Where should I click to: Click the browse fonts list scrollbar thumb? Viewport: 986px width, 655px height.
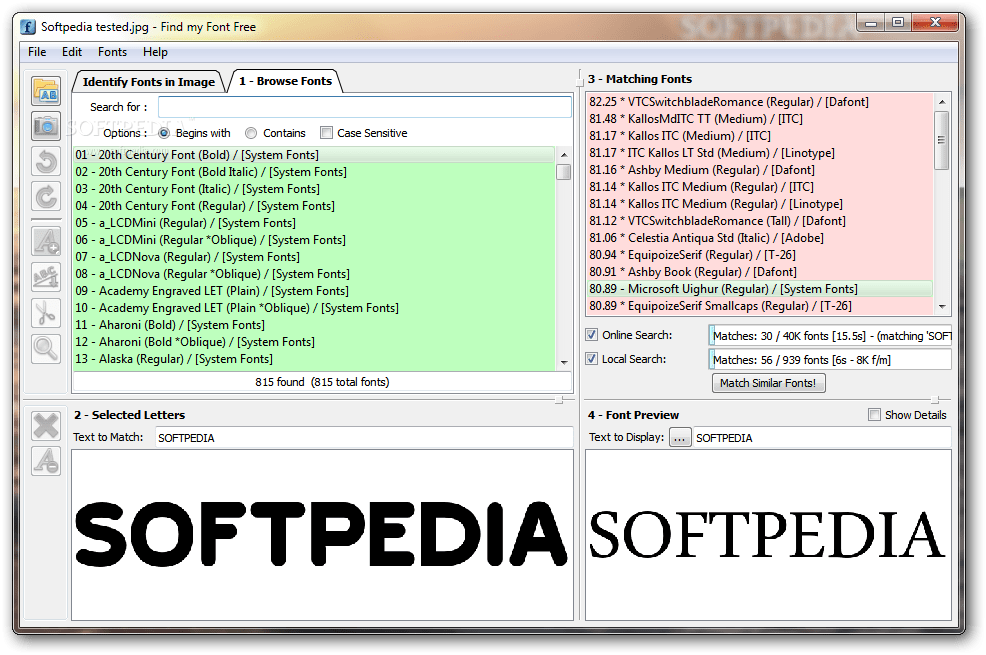(564, 172)
